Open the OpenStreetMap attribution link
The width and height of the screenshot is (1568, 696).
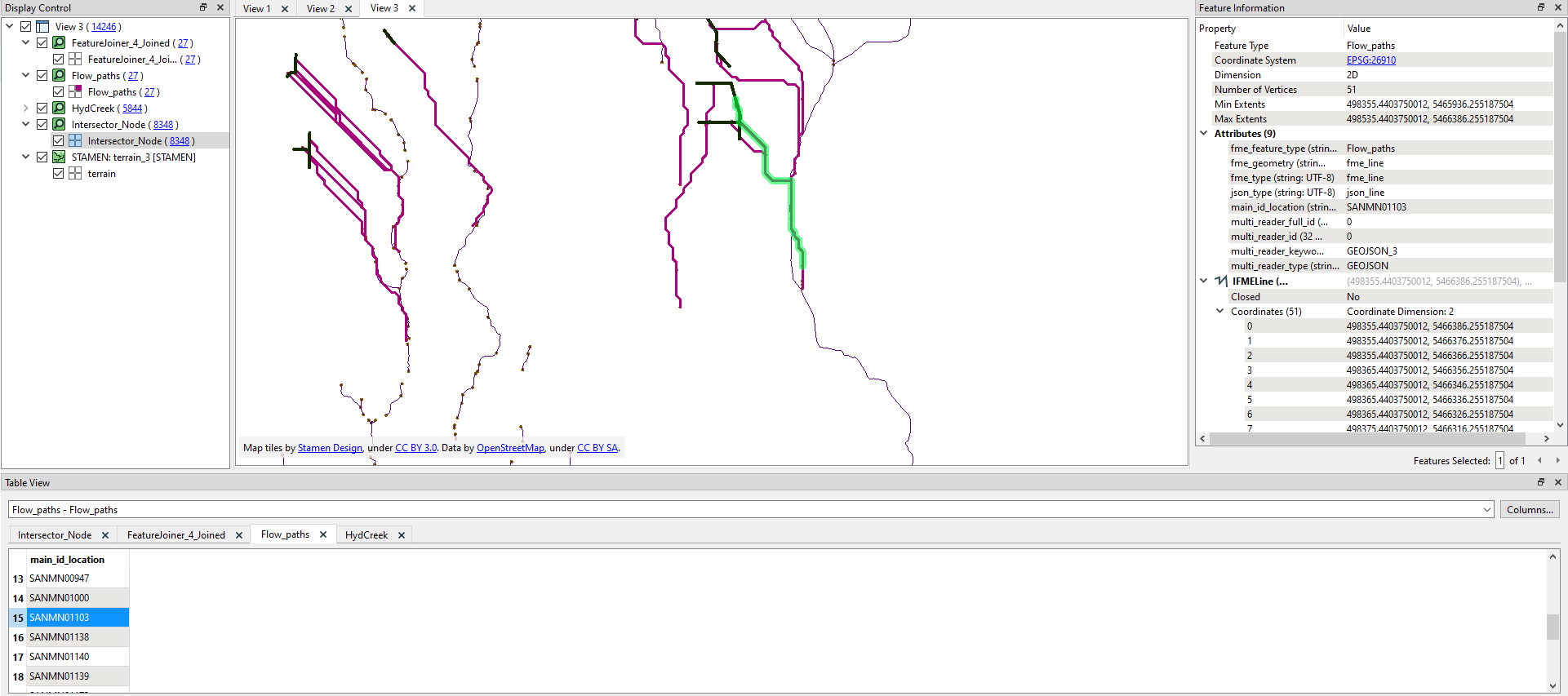pyautogui.click(x=510, y=448)
